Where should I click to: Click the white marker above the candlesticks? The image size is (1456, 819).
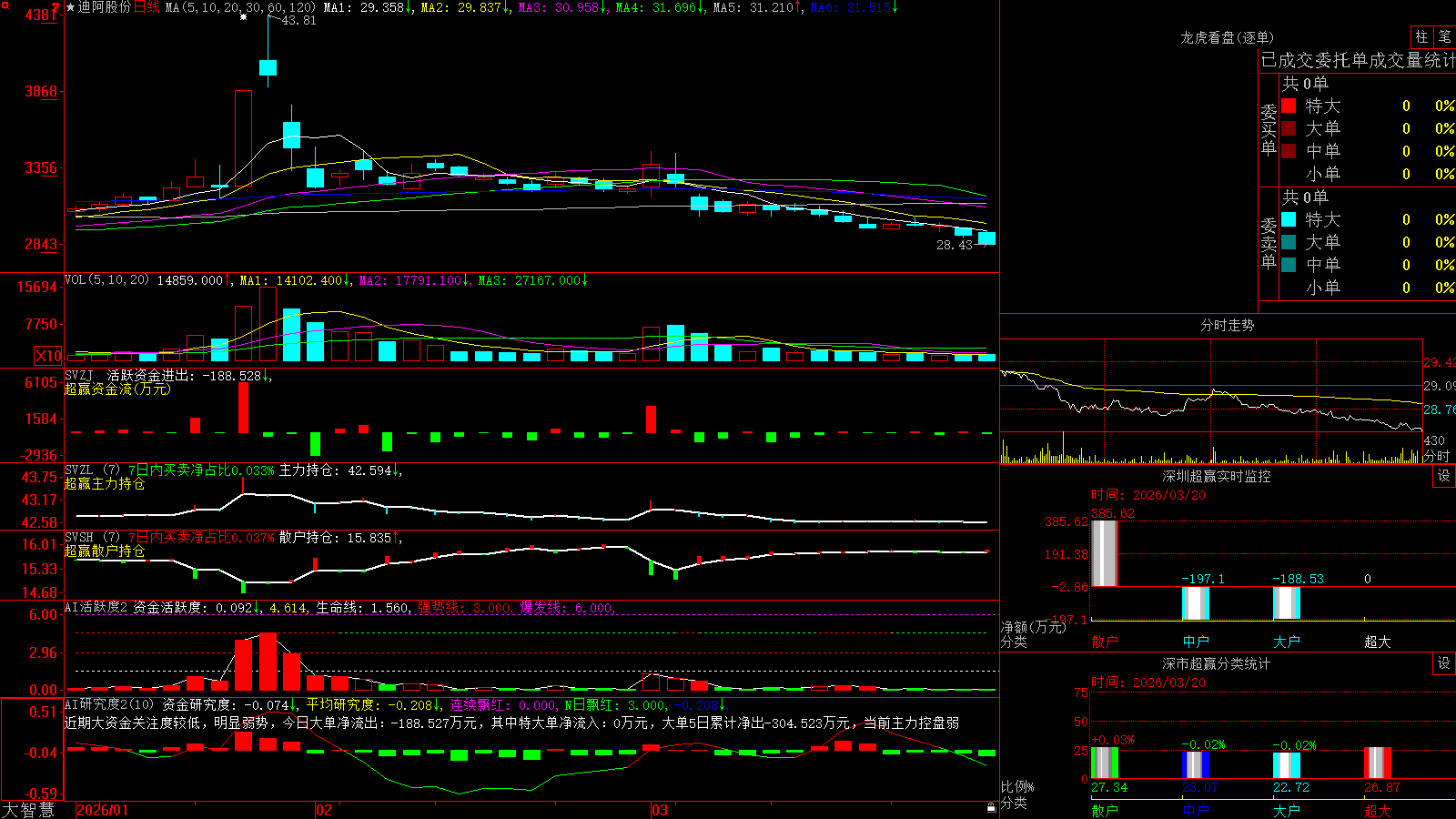(x=243, y=16)
